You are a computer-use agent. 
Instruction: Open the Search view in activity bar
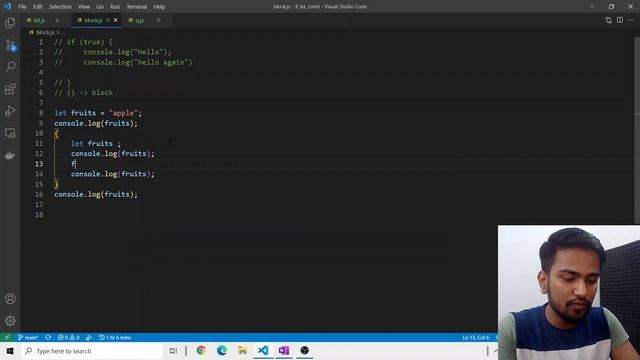click(10, 67)
